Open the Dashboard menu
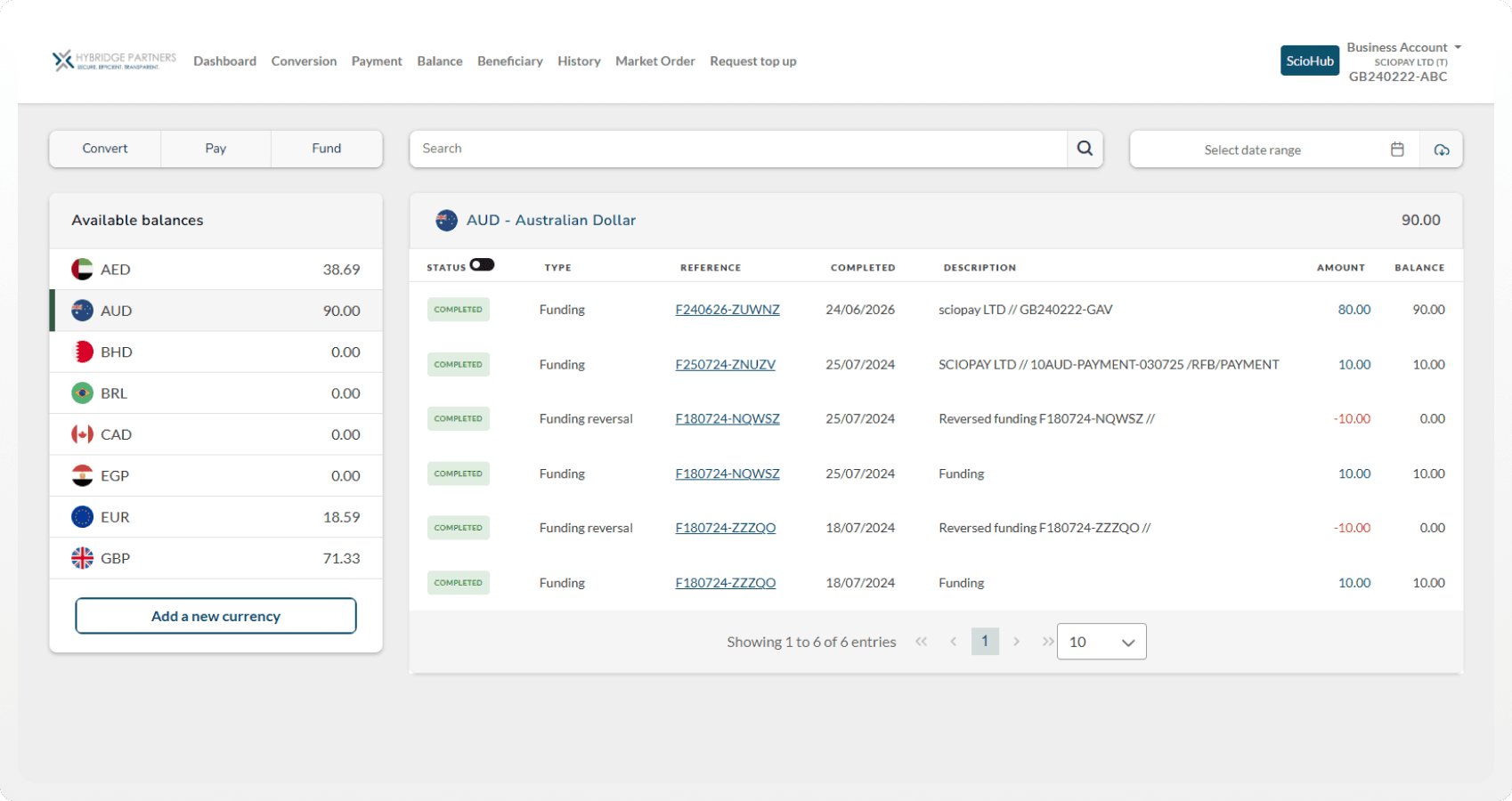This screenshot has height=801, width=1512. tap(224, 61)
